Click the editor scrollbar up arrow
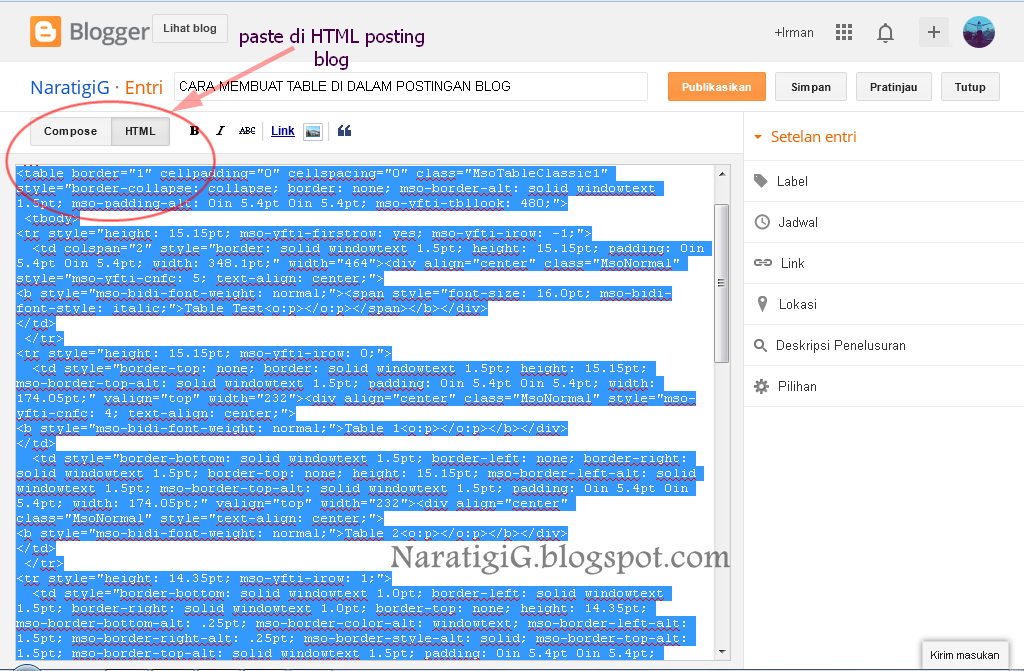Screen dimensions: 1024x671 click(722, 174)
